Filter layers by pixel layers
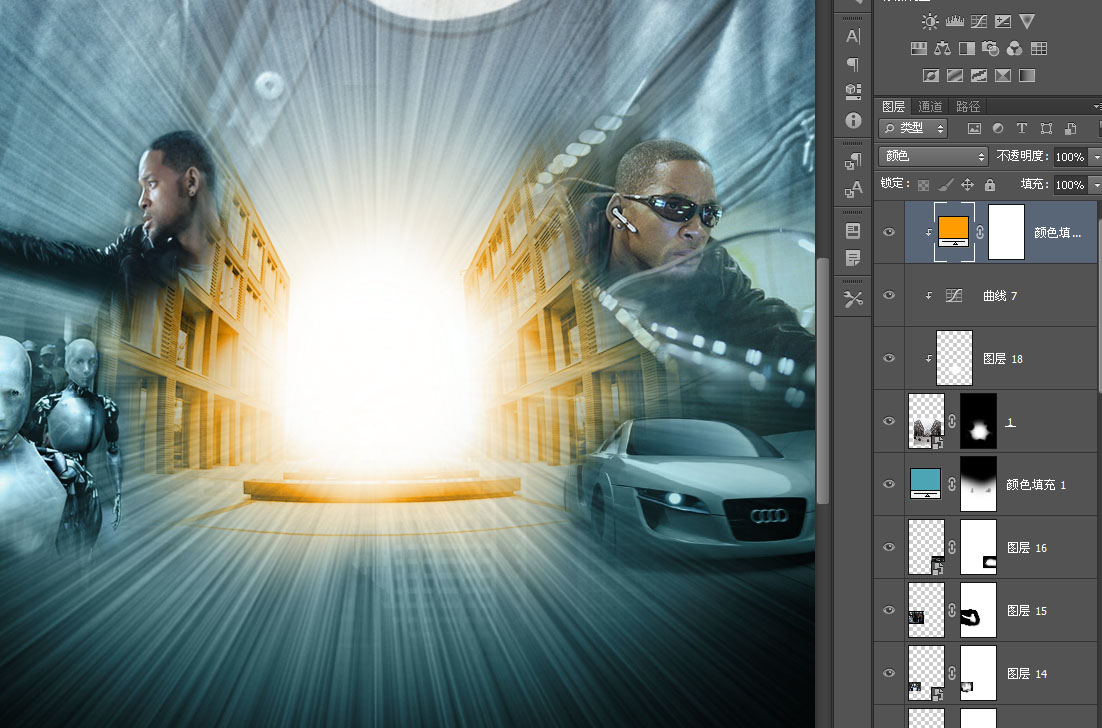 click(x=974, y=129)
